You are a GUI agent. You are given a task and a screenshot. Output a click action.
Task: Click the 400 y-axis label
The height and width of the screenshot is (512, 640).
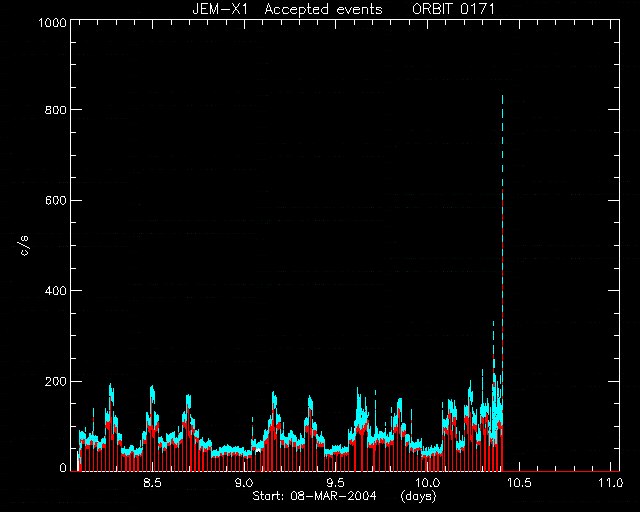(x=55, y=291)
